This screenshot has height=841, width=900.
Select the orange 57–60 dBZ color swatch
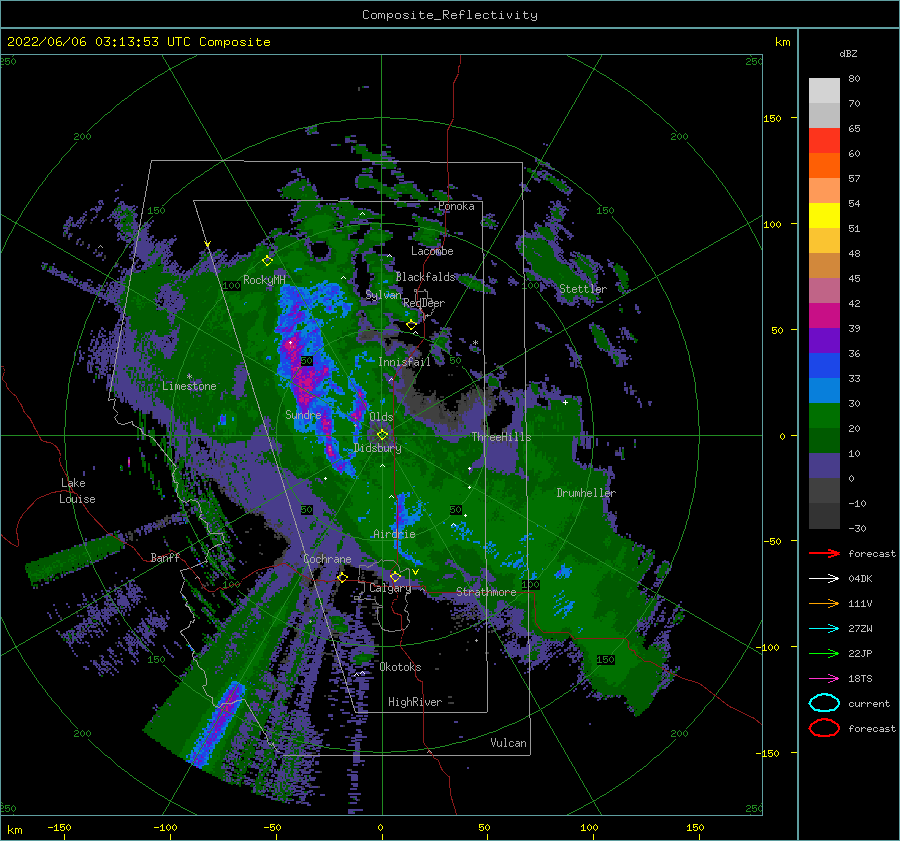(824, 165)
